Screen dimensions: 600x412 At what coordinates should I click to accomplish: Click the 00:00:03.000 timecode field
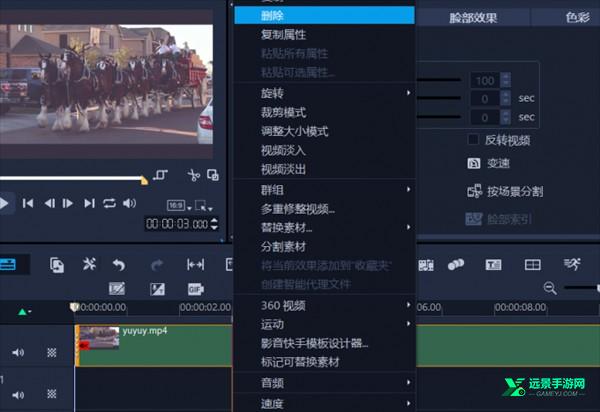(x=177, y=224)
